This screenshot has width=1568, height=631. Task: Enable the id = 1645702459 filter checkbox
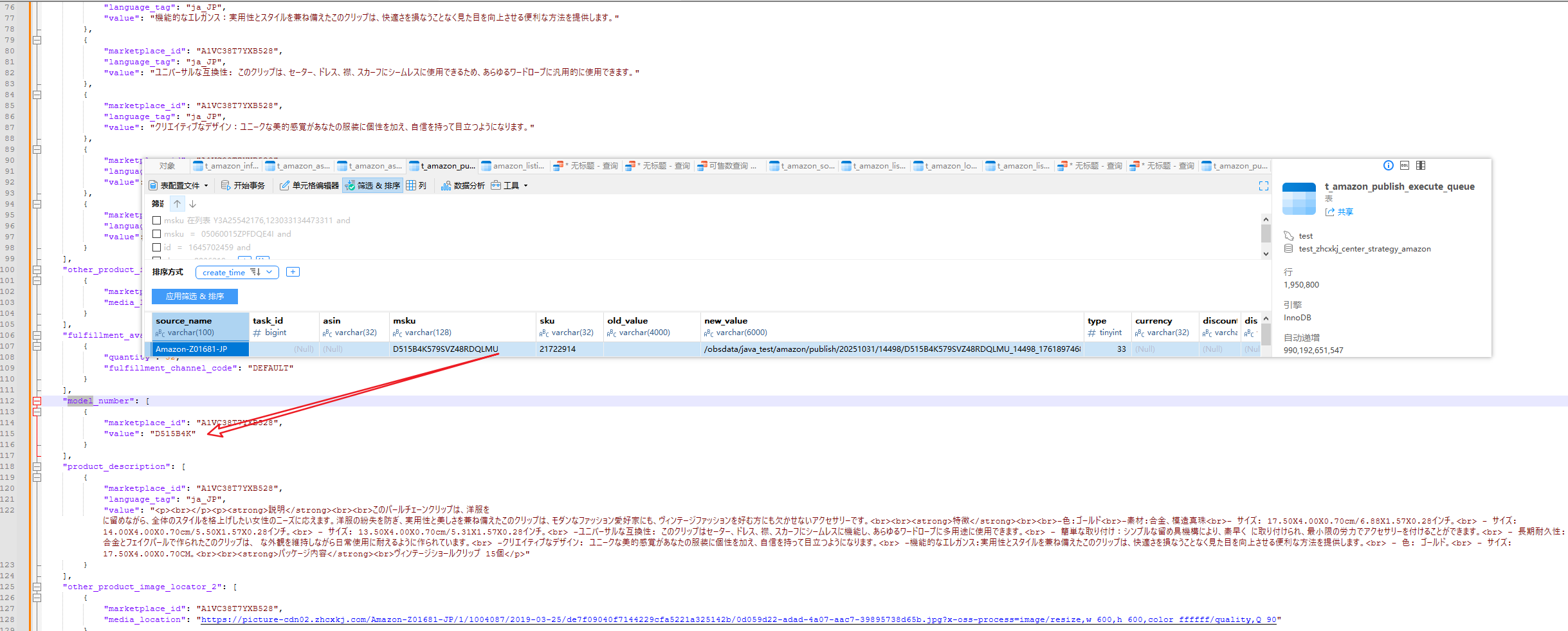[156, 247]
